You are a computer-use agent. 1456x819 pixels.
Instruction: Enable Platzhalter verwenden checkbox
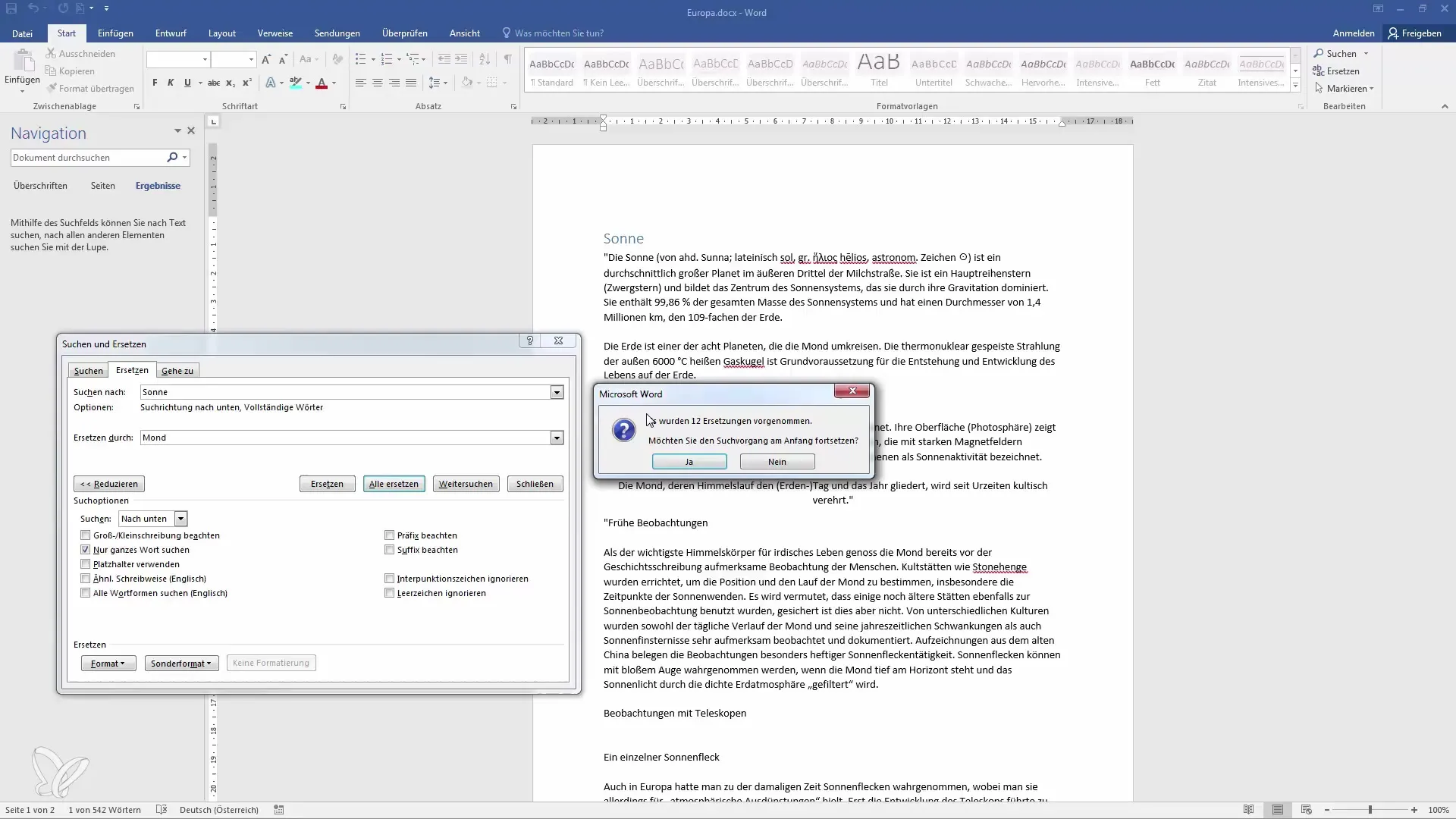point(85,563)
